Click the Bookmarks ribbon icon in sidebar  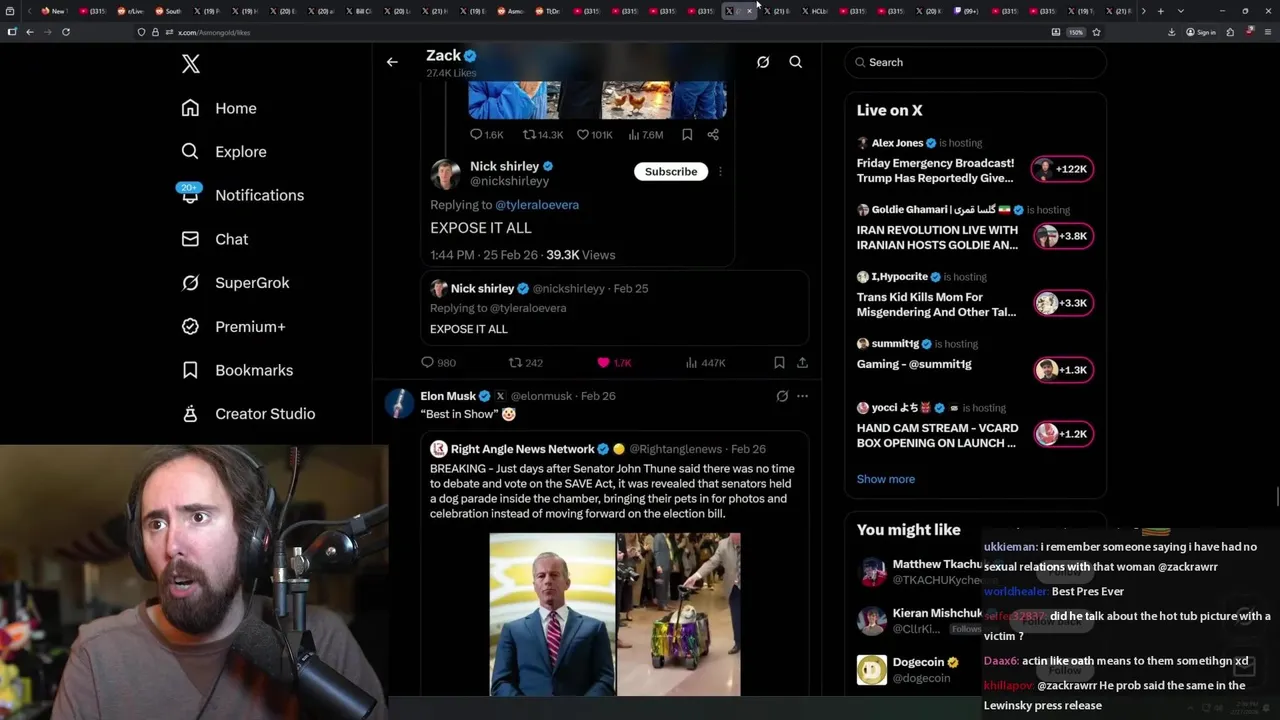click(x=190, y=370)
